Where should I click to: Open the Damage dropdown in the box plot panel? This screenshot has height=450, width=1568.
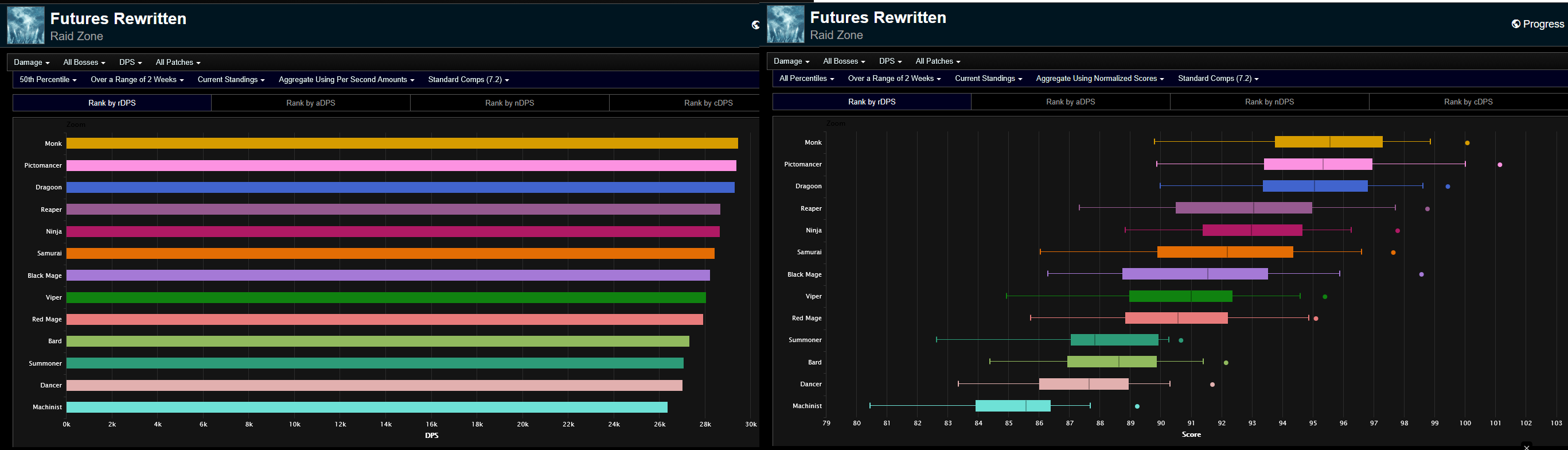791,61
